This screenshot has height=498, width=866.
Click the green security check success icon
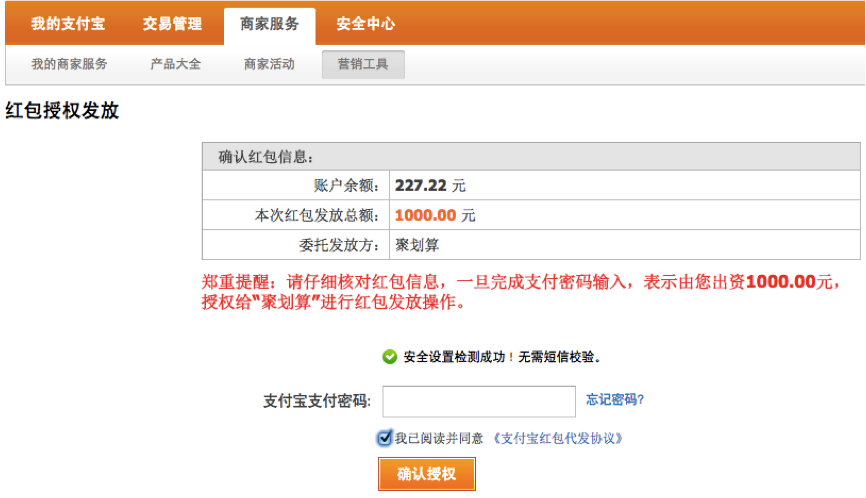pyautogui.click(x=389, y=357)
